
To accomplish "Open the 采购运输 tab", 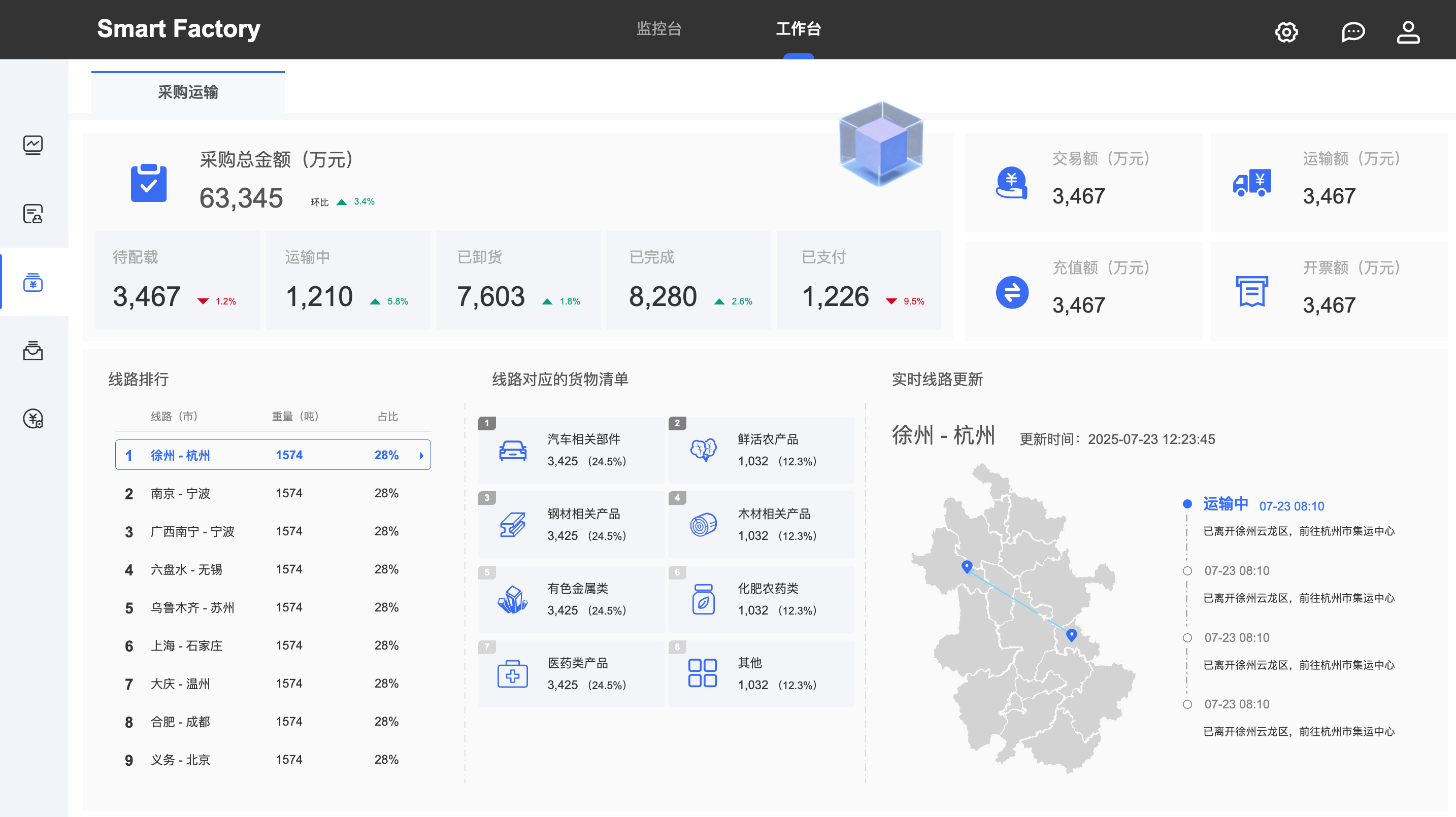I will tap(188, 92).
